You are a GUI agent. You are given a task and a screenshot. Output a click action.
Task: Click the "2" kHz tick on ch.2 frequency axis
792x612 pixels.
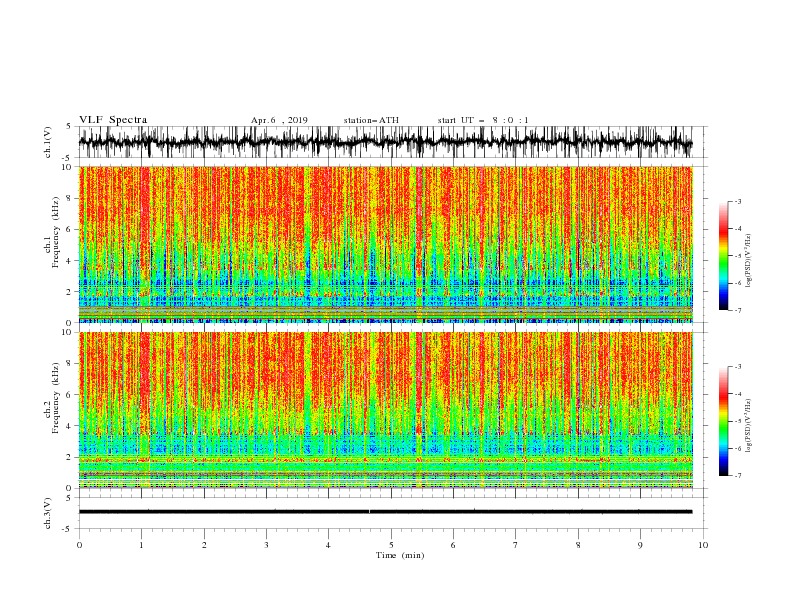click(x=70, y=457)
